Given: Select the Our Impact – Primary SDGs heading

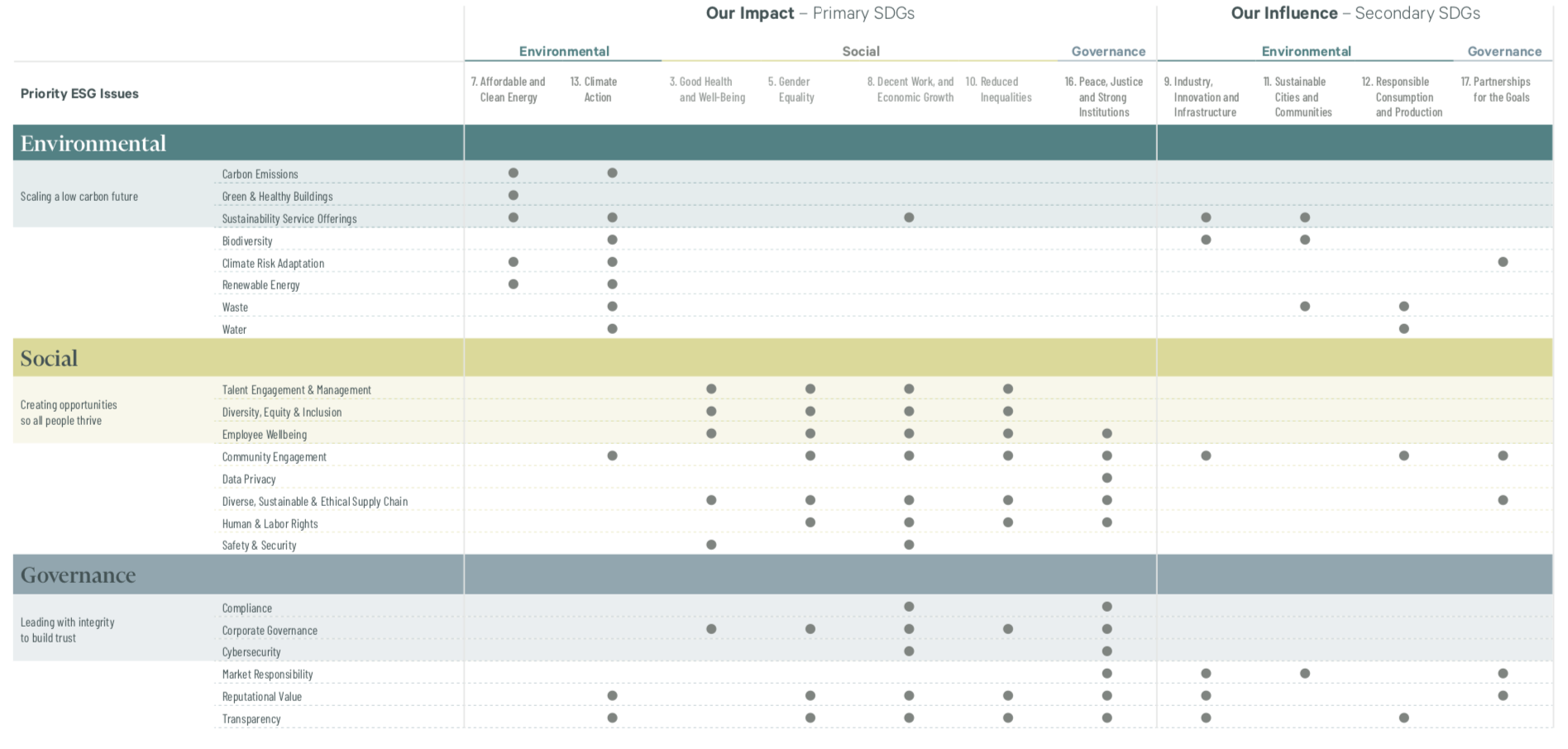Looking at the screenshot, I should point(810,13).
